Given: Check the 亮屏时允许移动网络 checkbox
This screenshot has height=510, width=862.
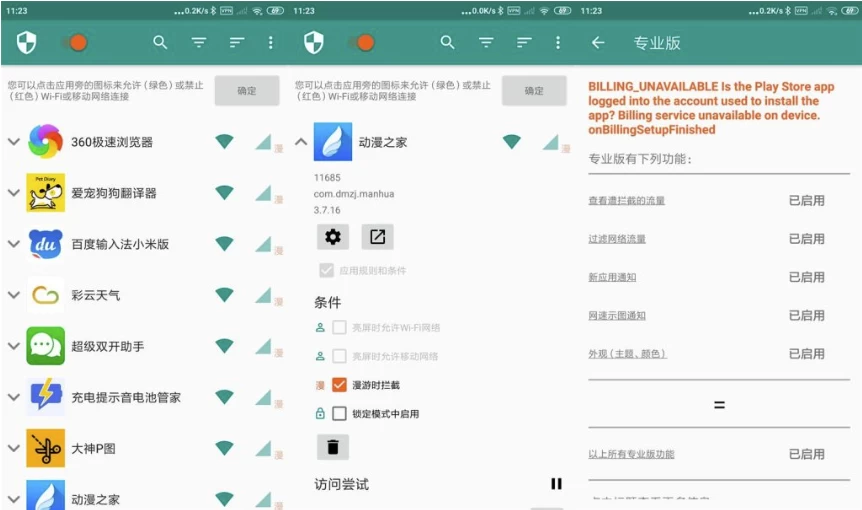Looking at the screenshot, I should [339, 356].
